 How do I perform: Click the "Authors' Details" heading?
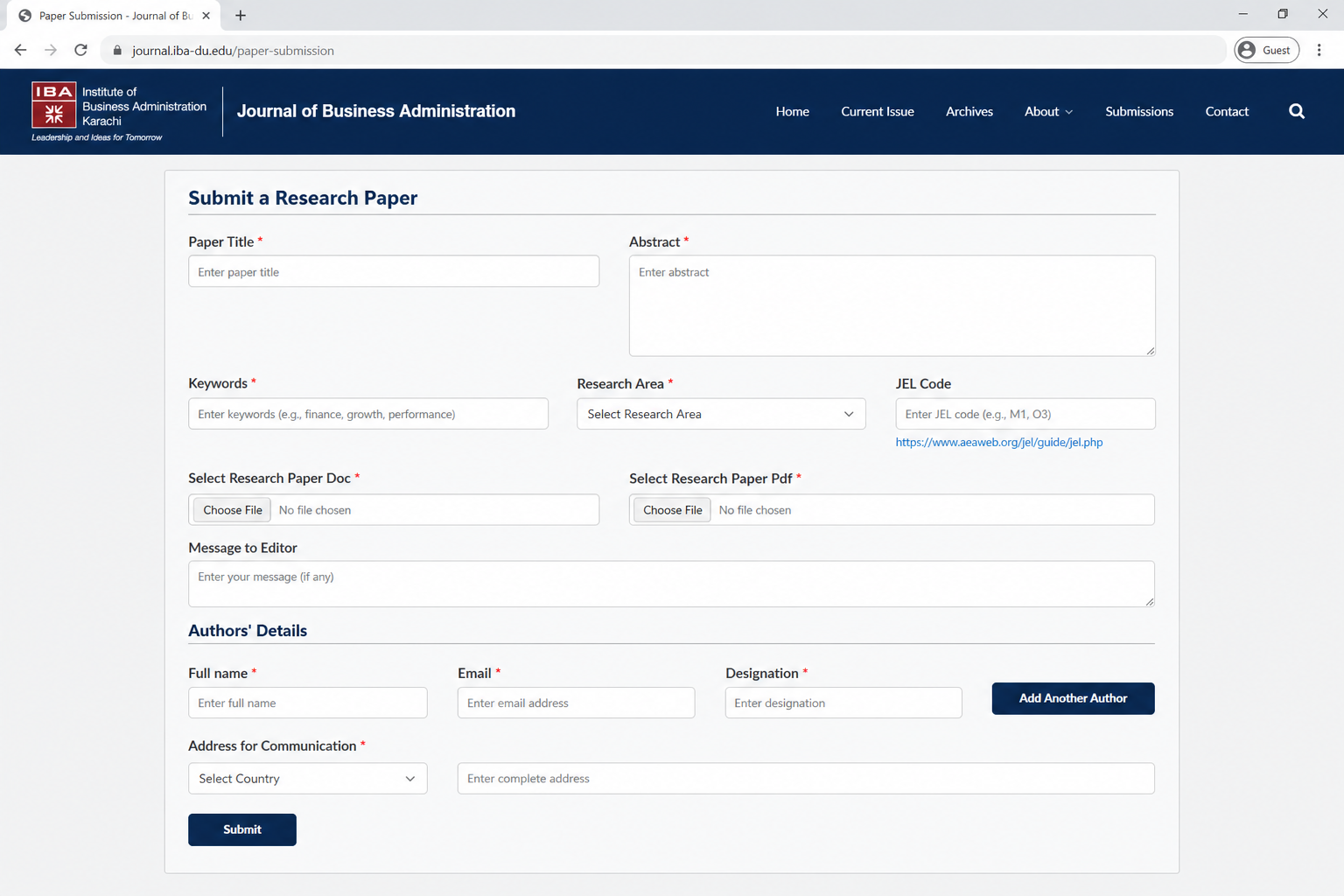[x=248, y=631]
